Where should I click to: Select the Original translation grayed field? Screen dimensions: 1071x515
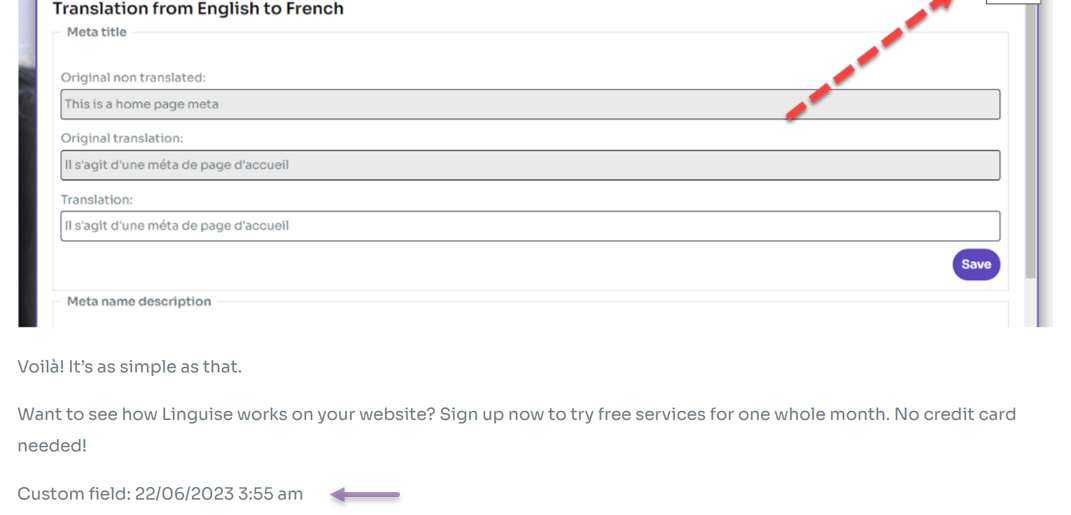(530, 165)
